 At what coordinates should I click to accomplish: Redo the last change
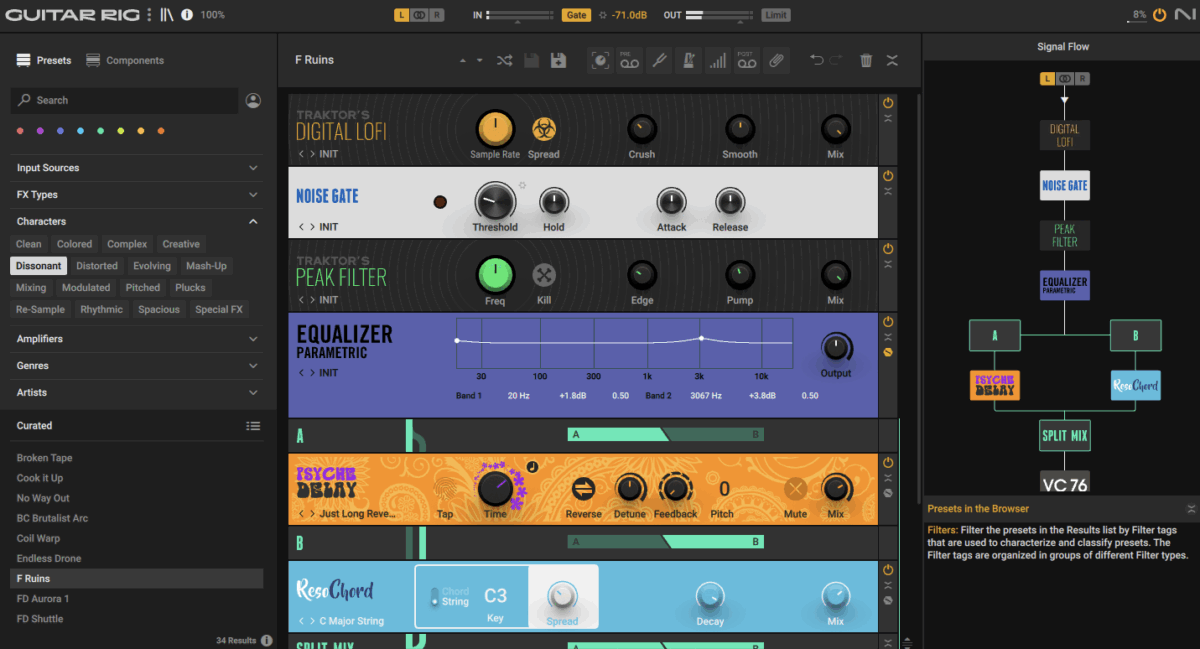coord(836,60)
